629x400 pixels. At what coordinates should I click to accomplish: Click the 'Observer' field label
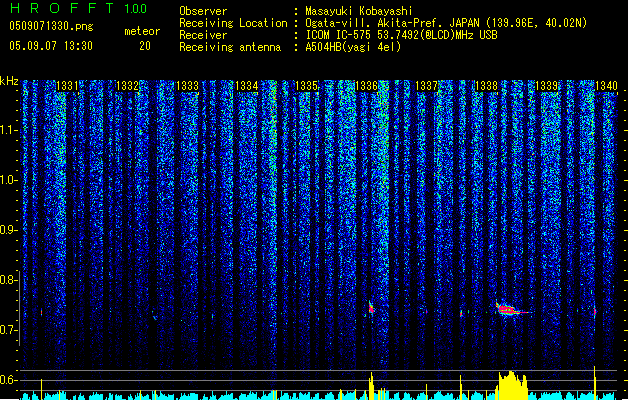coord(203,11)
